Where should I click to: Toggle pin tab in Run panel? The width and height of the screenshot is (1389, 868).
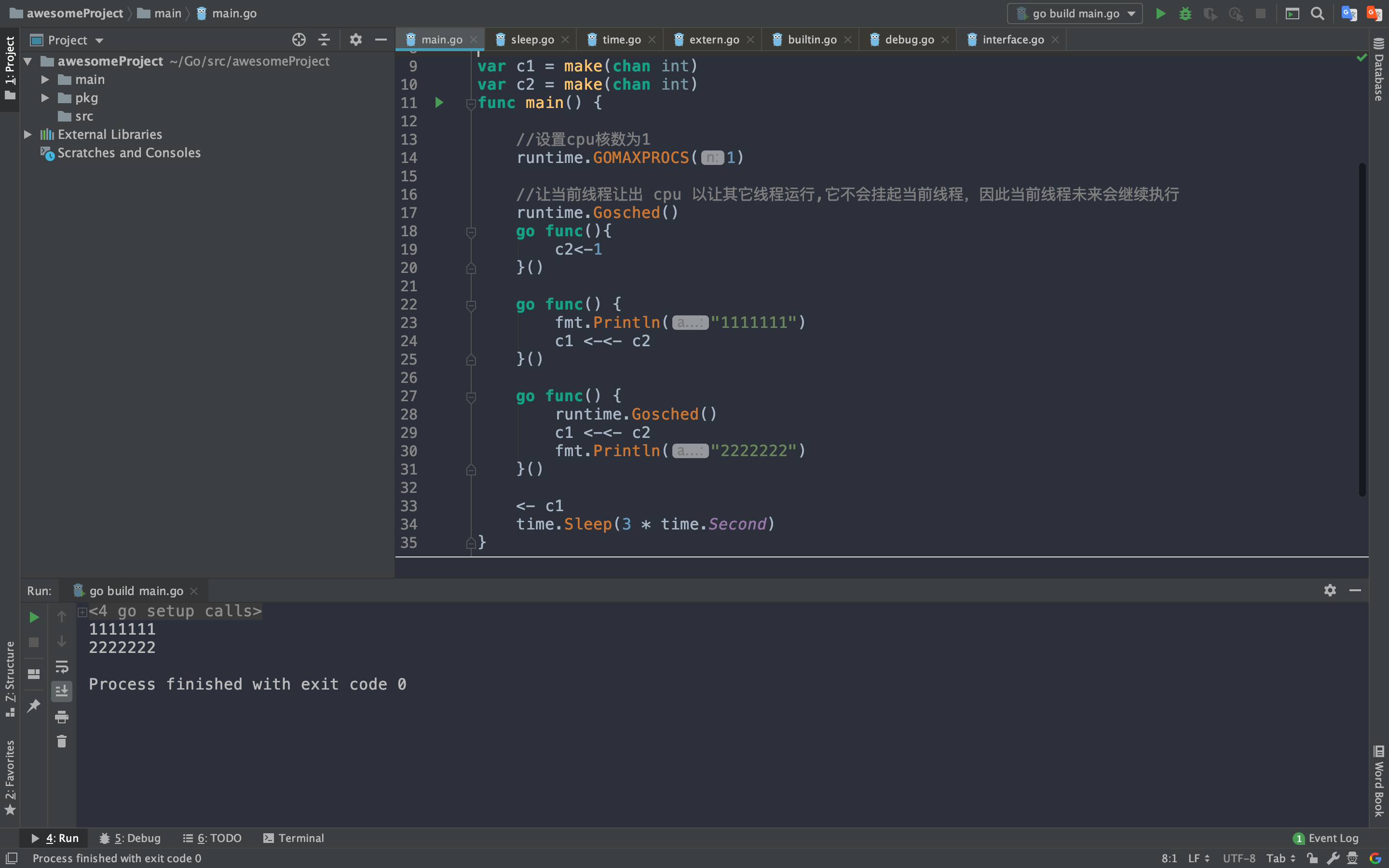[x=34, y=705]
